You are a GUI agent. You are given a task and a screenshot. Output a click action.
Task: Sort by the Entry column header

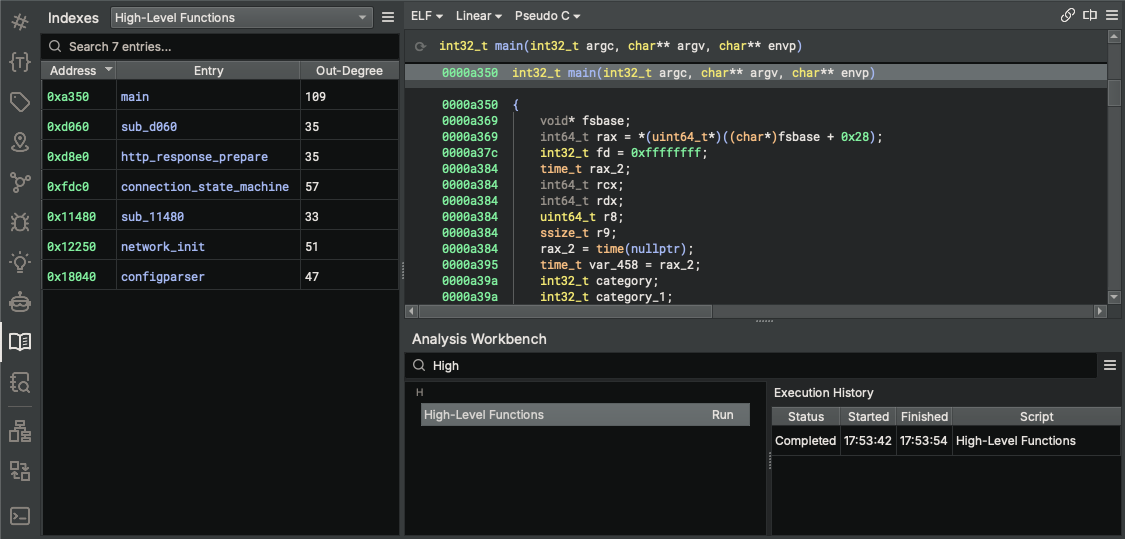coord(208,70)
